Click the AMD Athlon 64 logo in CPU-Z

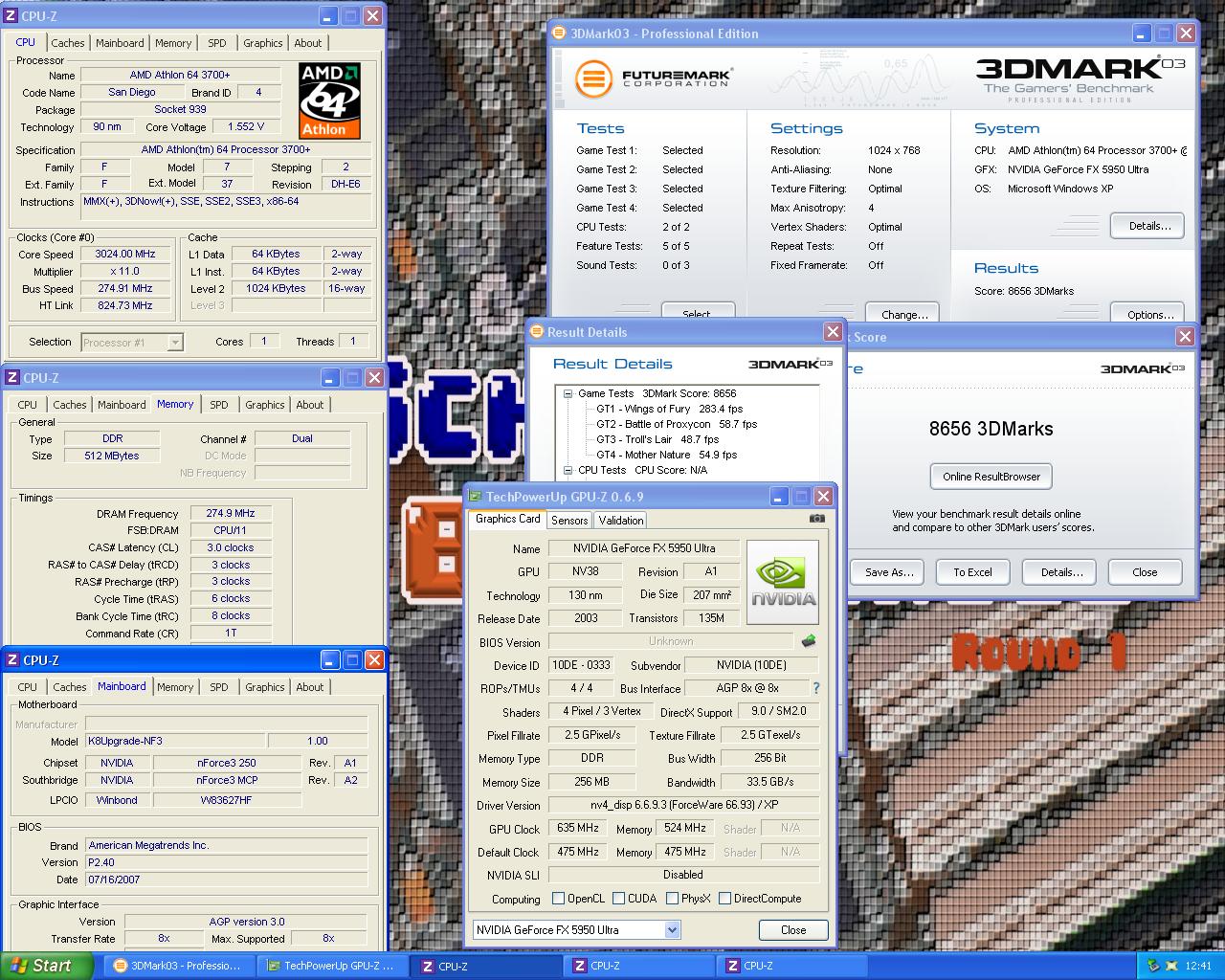click(x=329, y=100)
